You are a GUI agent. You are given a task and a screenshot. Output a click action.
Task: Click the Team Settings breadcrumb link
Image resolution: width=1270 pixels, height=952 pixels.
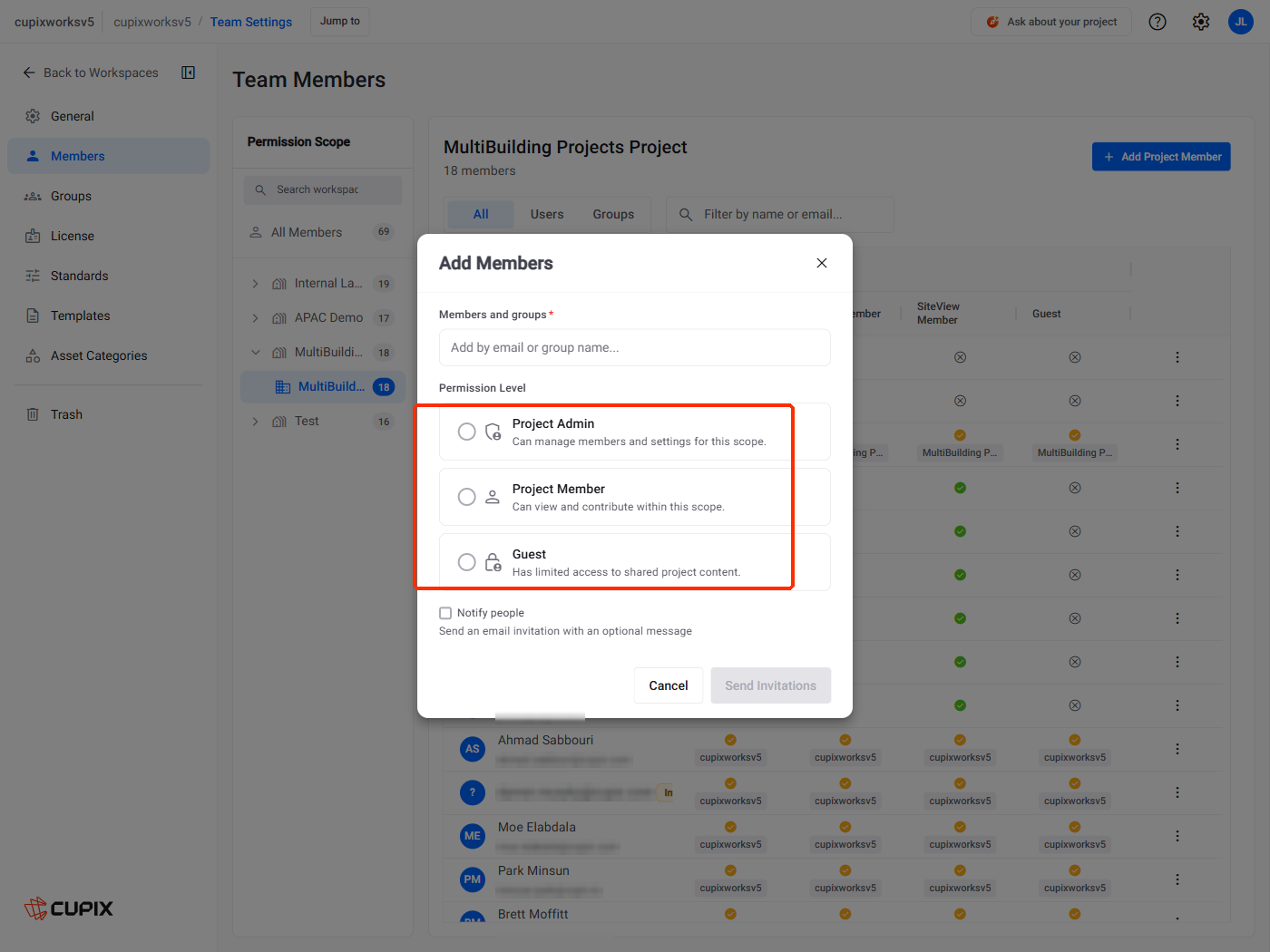tap(251, 22)
